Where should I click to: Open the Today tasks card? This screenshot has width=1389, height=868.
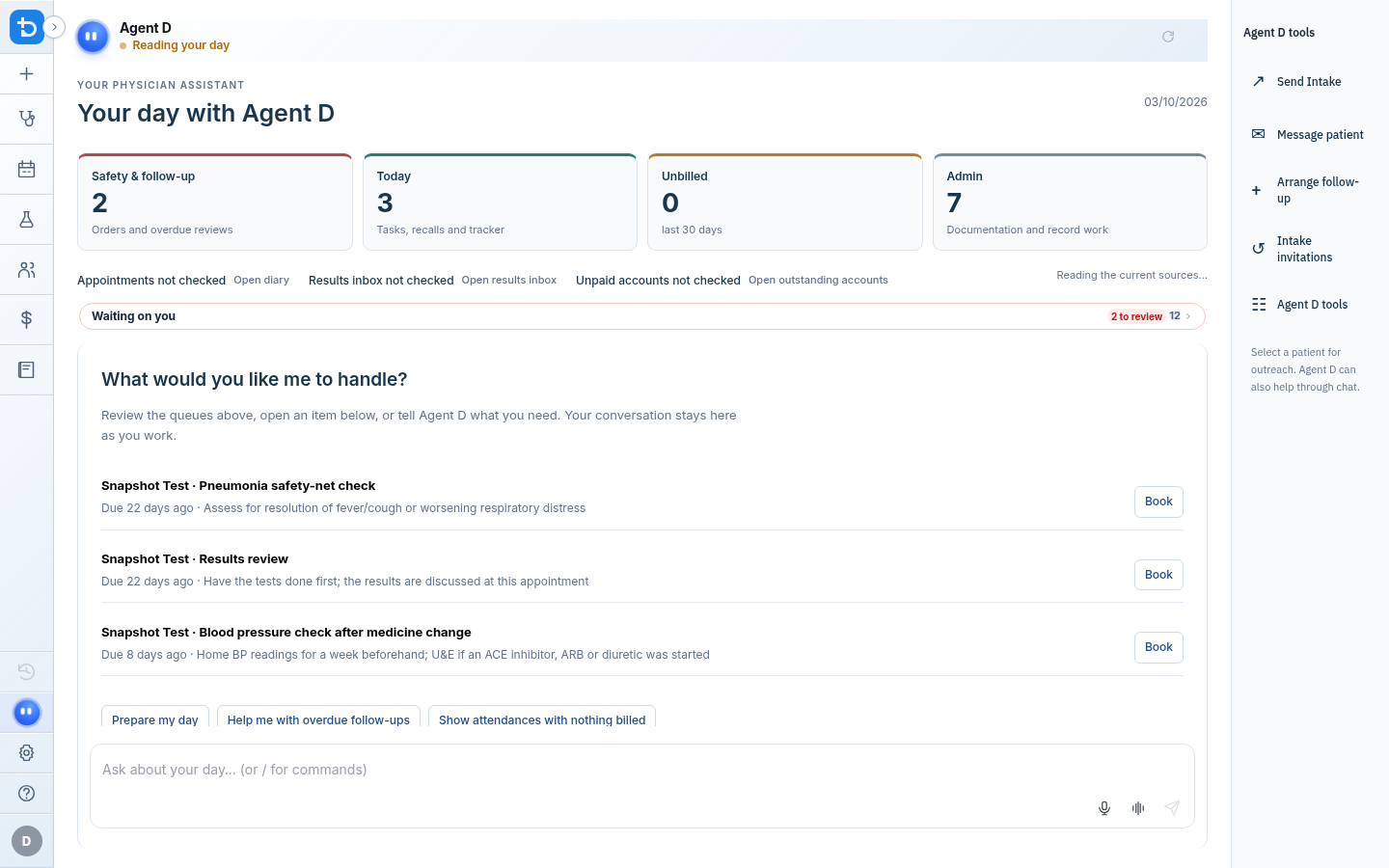(x=500, y=202)
